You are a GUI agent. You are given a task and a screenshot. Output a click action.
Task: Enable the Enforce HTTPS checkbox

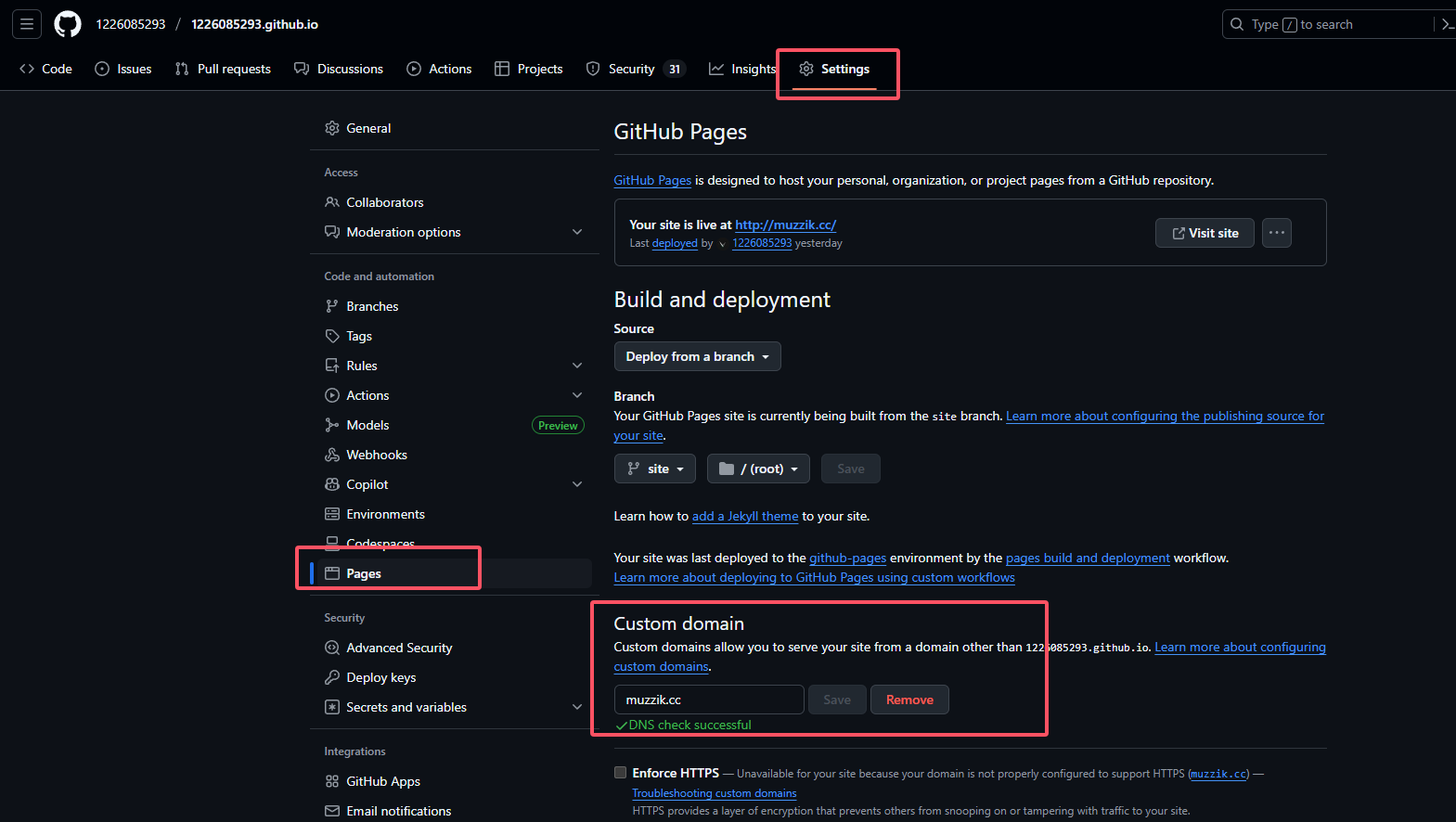click(x=620, y=773)
